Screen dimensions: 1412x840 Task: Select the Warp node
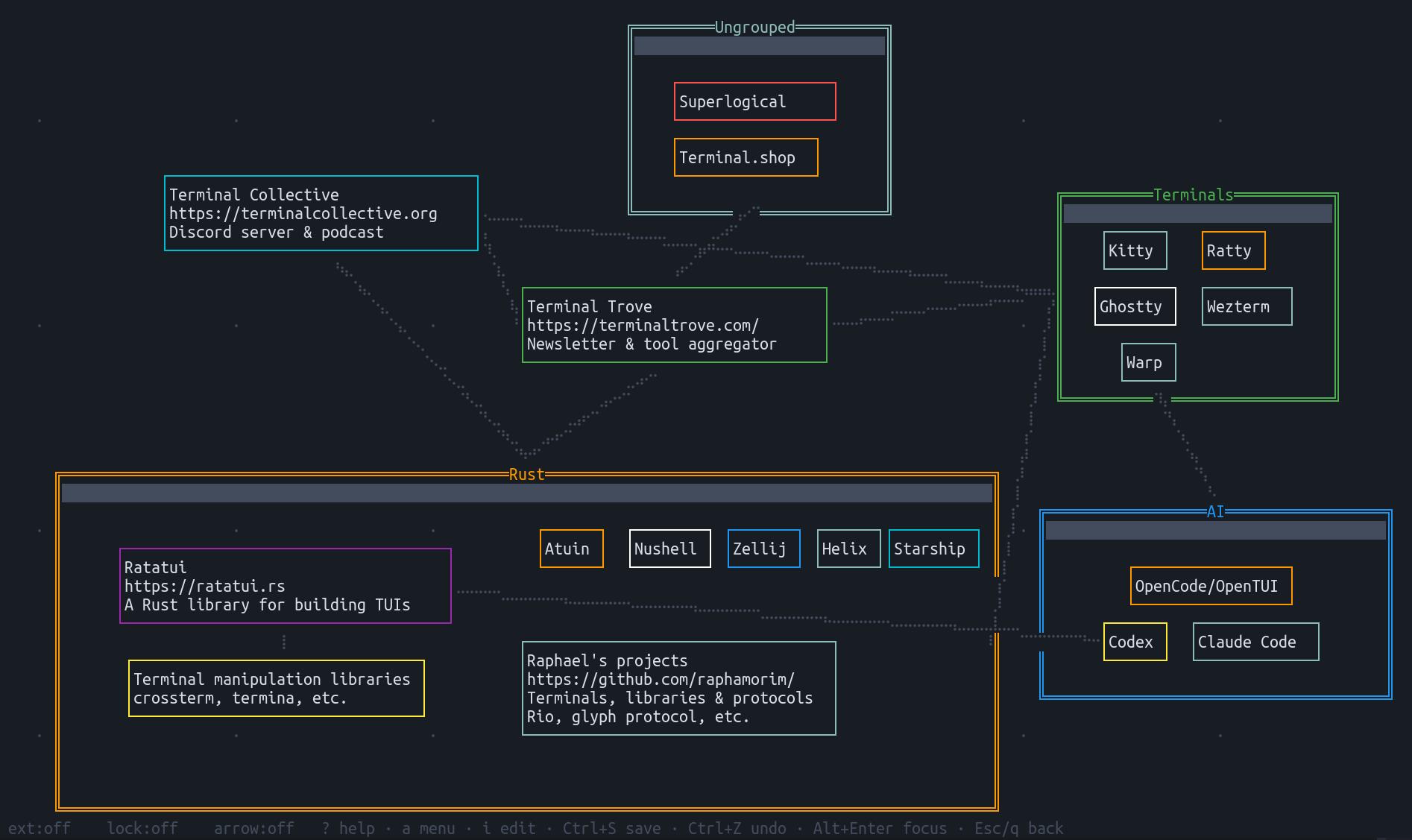click(1148, 362)
